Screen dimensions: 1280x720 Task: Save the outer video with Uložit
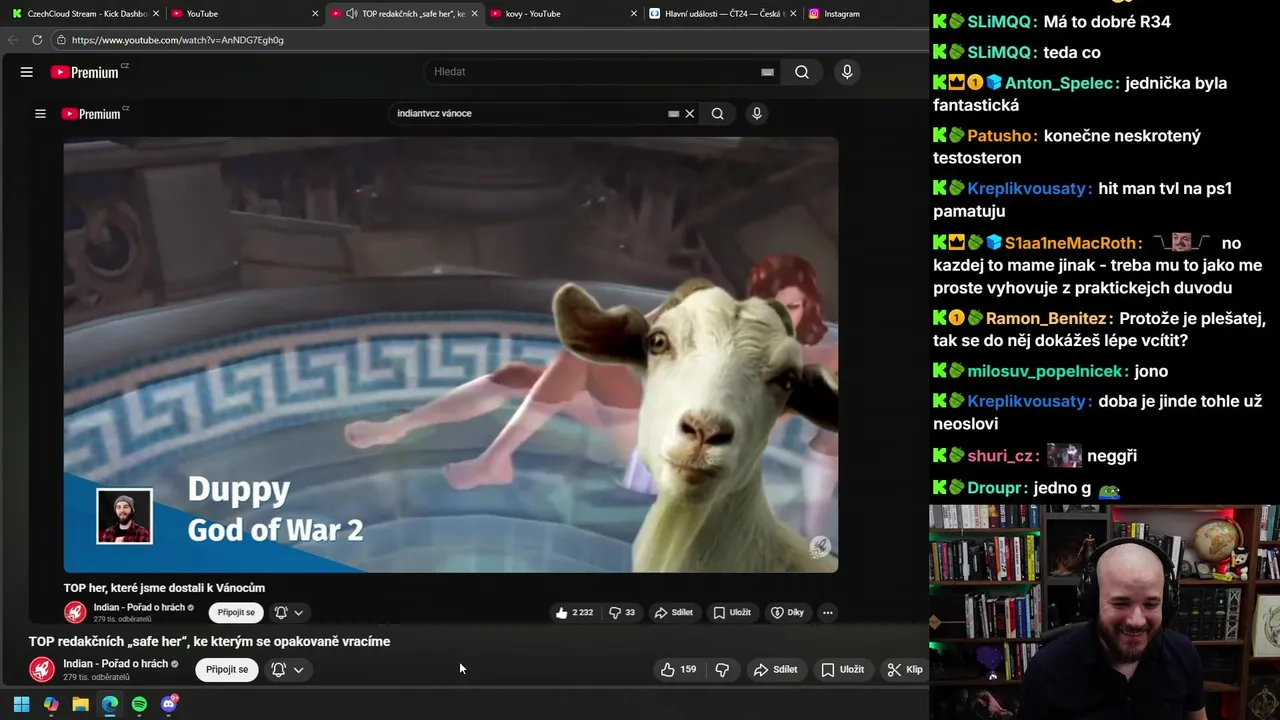pos(842,670)
